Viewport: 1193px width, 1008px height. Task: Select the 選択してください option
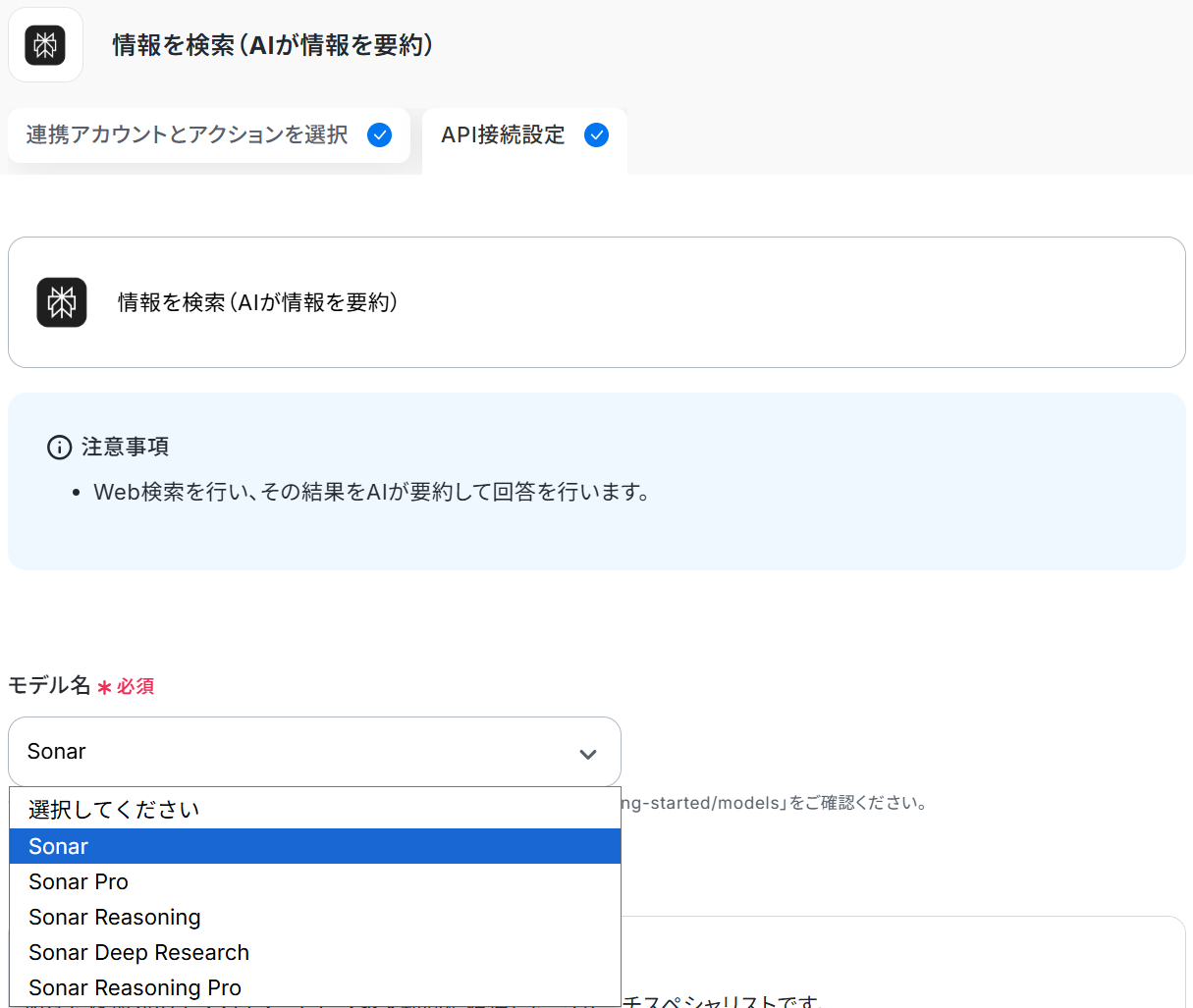tap(315, 810)
